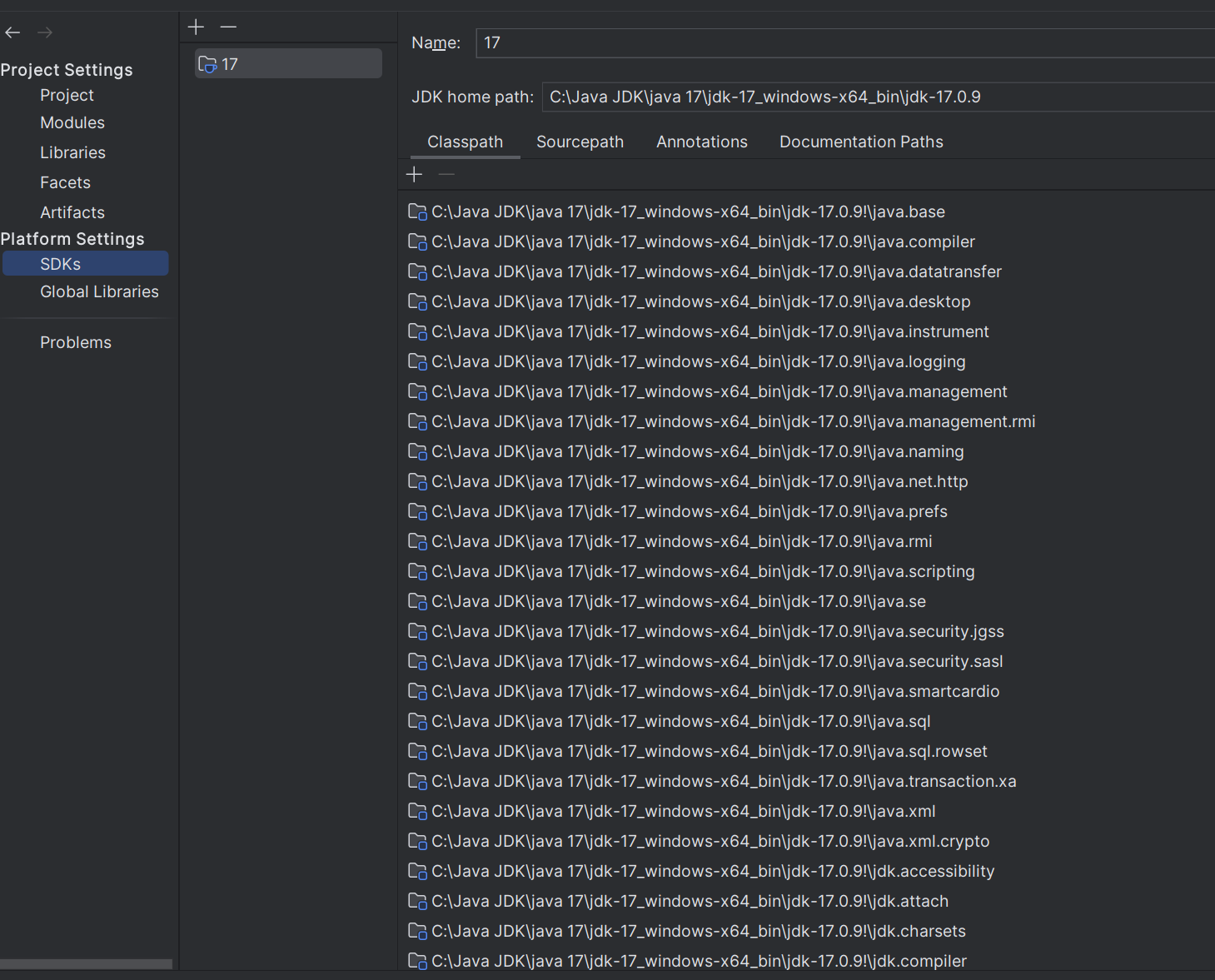Select the Classpath tab
Image resolution: width=1215 pixels, height=980 pixels.
tap(465, 142)
